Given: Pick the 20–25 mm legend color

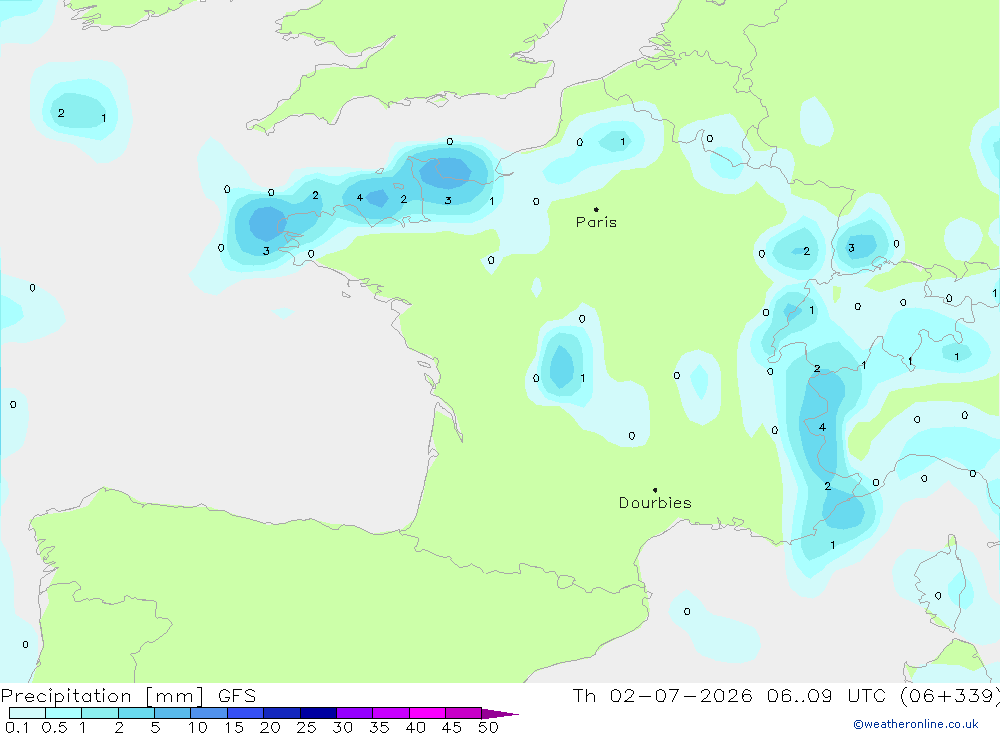Looking at the screenshot, I should tap(282, 713).
